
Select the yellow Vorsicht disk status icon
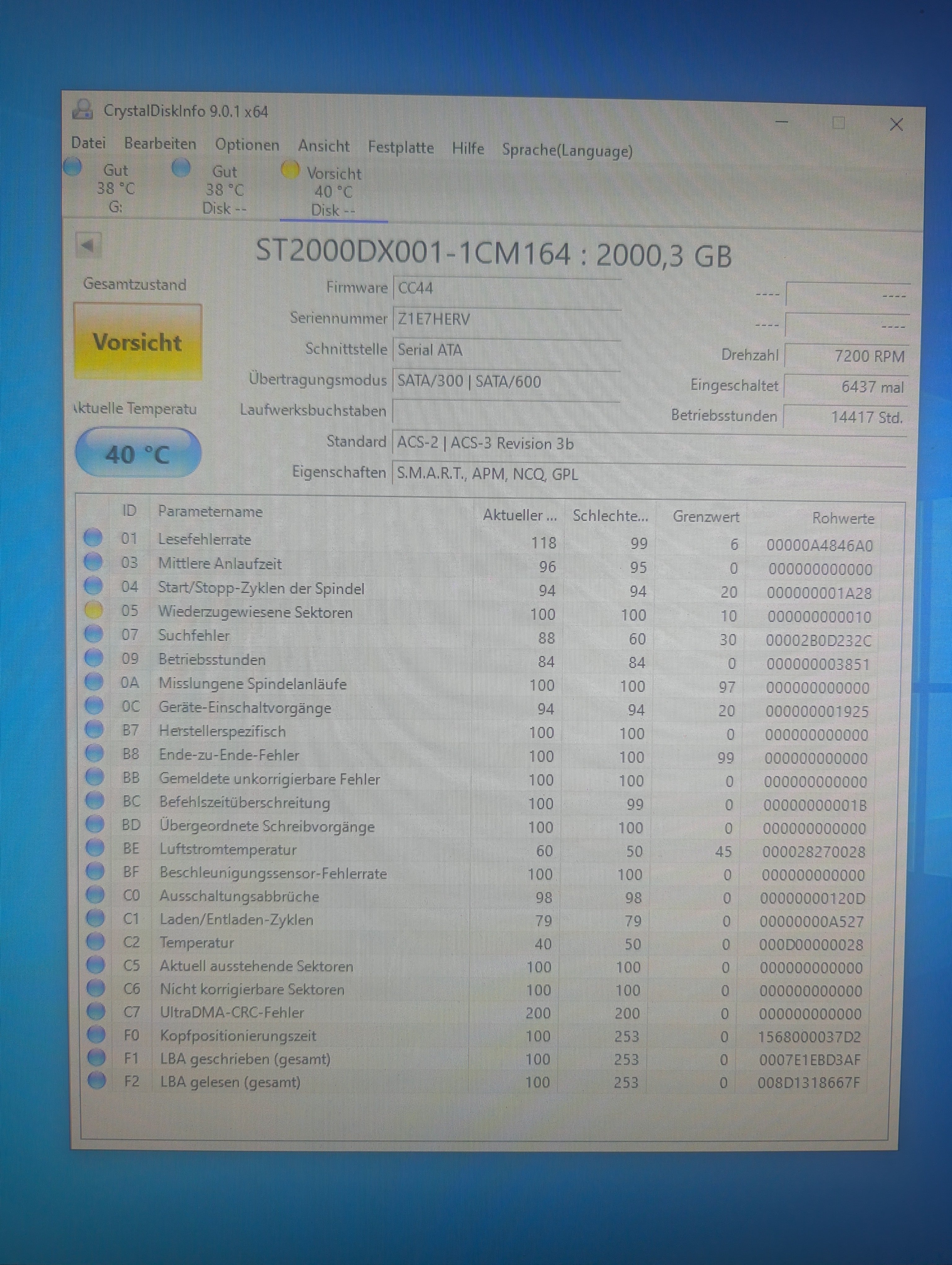[290, 170]
